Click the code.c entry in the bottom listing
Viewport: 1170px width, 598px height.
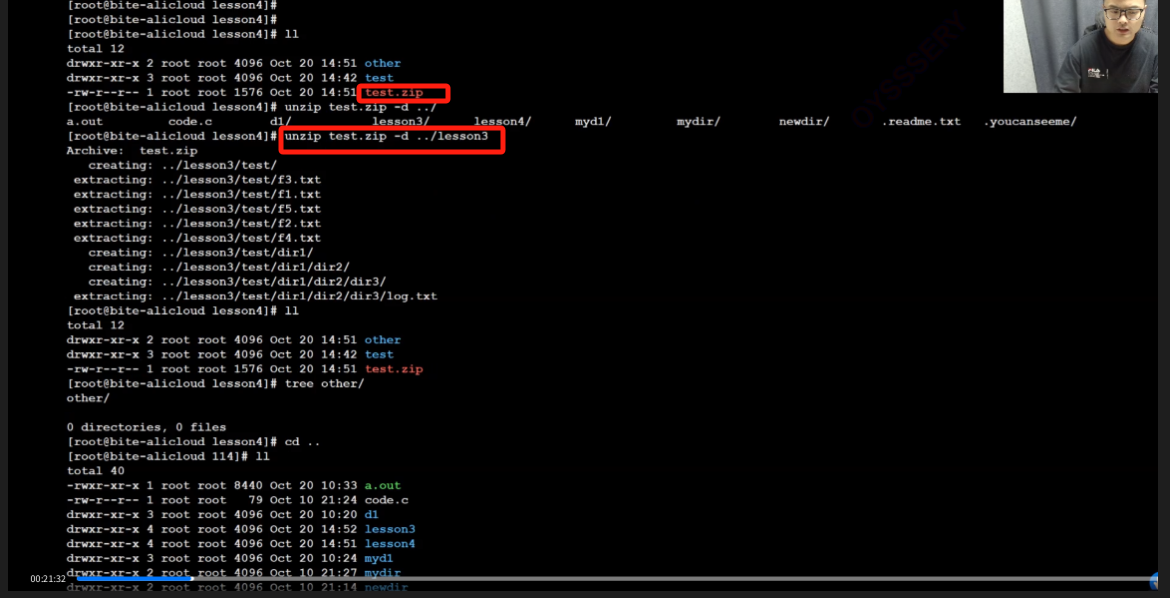386,500
